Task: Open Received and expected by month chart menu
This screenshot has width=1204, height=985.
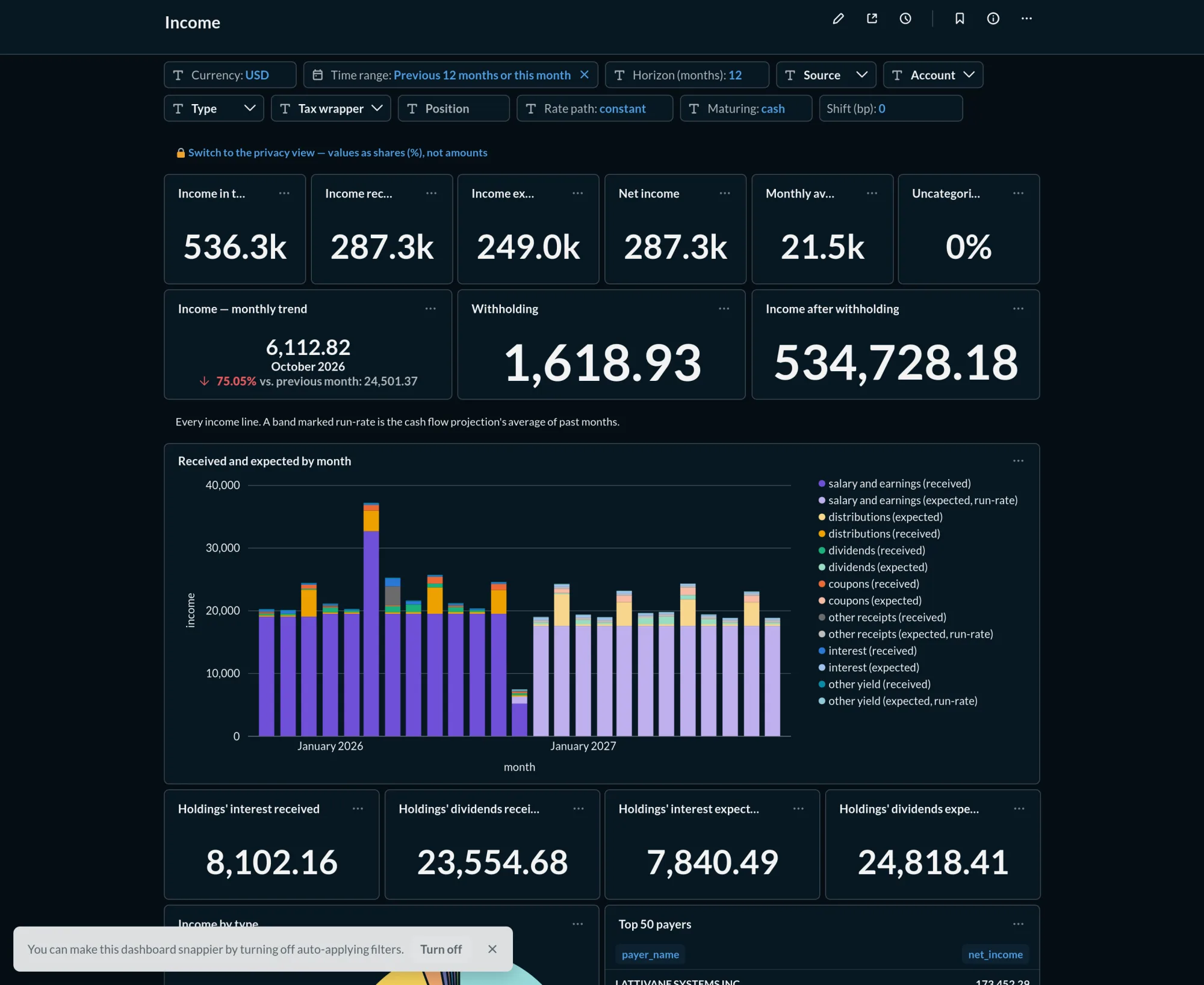Action: point(1018,461)
